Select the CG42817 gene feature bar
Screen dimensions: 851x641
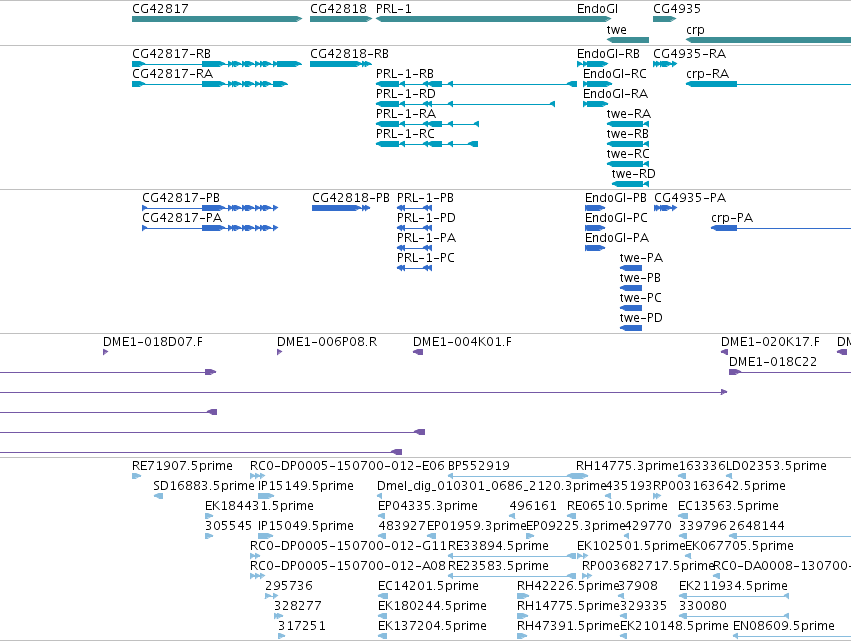coord(217,19)
